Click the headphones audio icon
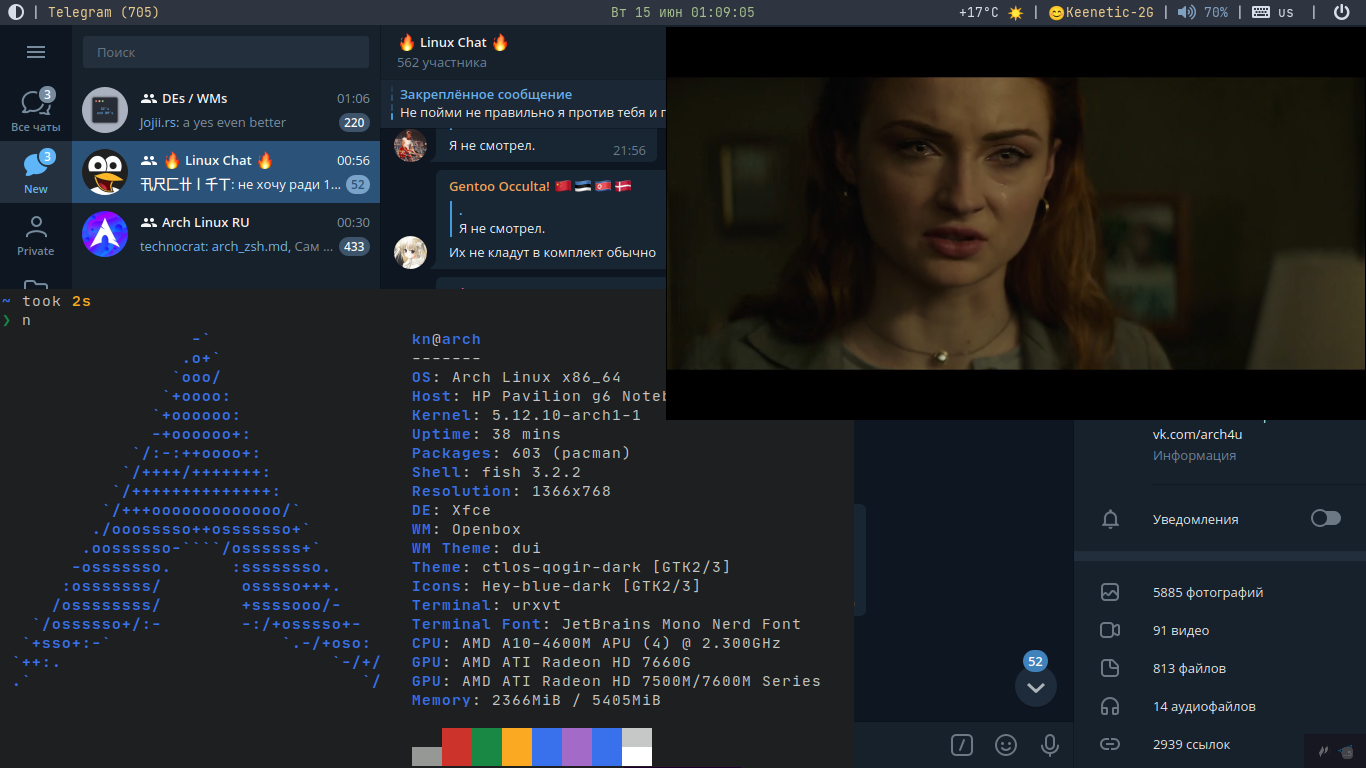1366x768 pixels. (x=1110, y=706)
